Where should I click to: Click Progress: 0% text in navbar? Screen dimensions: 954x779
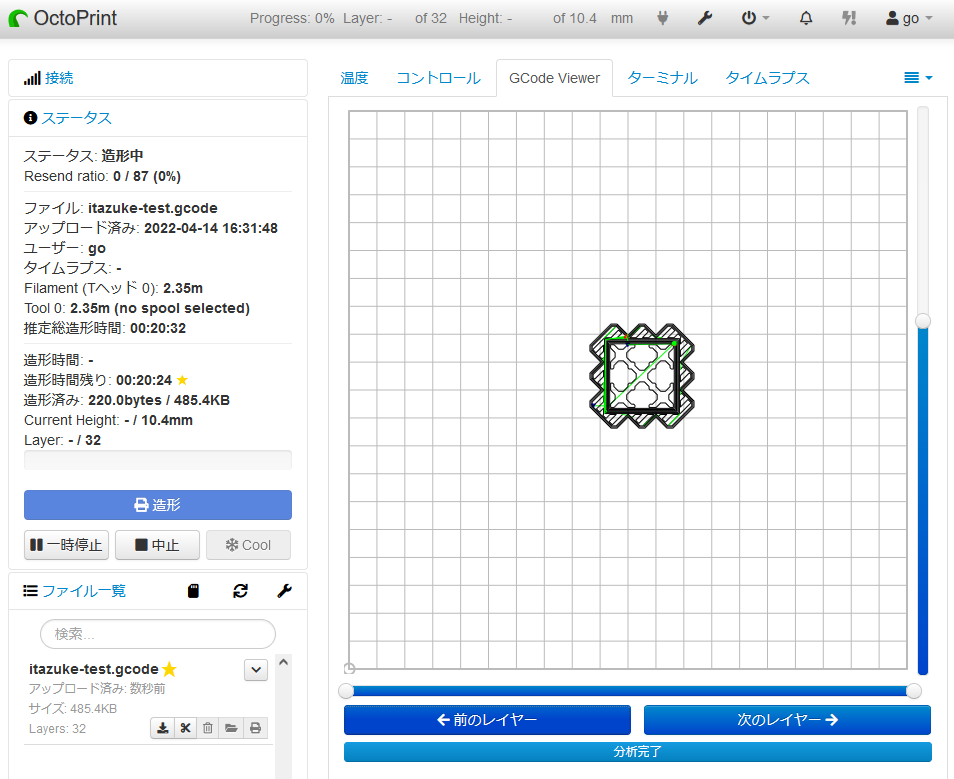pyautogui.click(x=292, y=18)
